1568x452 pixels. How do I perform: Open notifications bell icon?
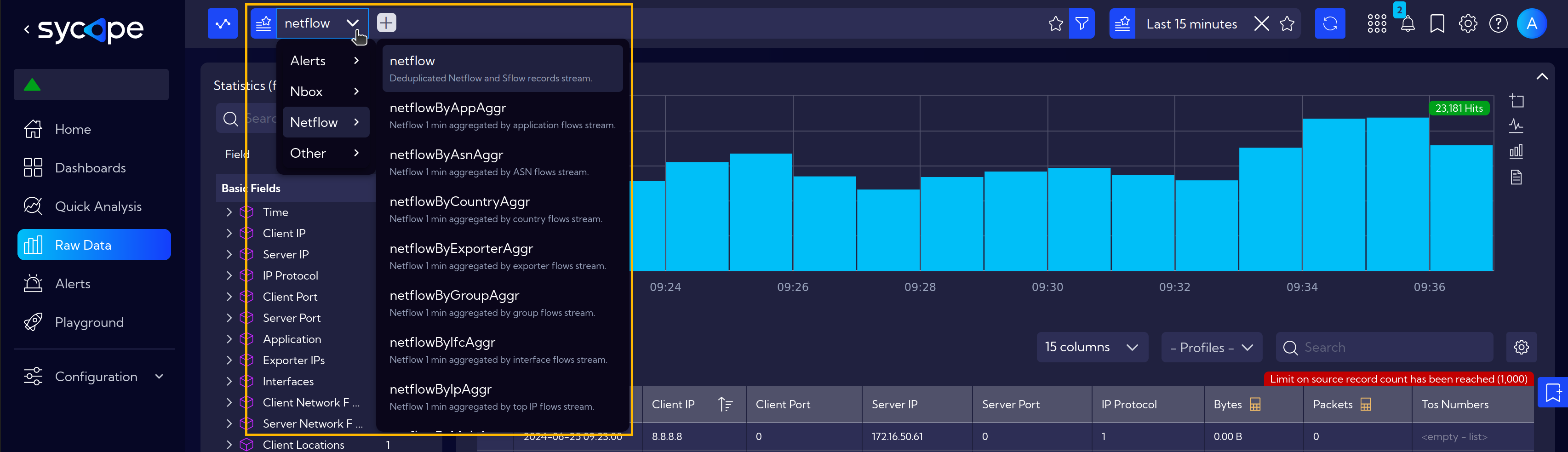tap(1408, 24)
